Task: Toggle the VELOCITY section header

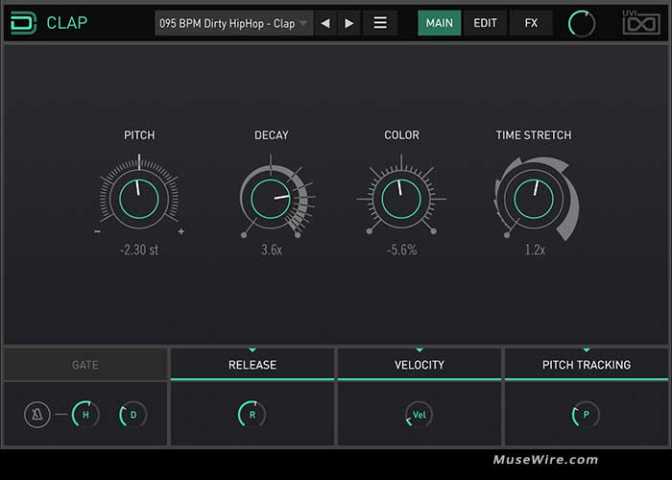Action: click(x=419, y=365)
